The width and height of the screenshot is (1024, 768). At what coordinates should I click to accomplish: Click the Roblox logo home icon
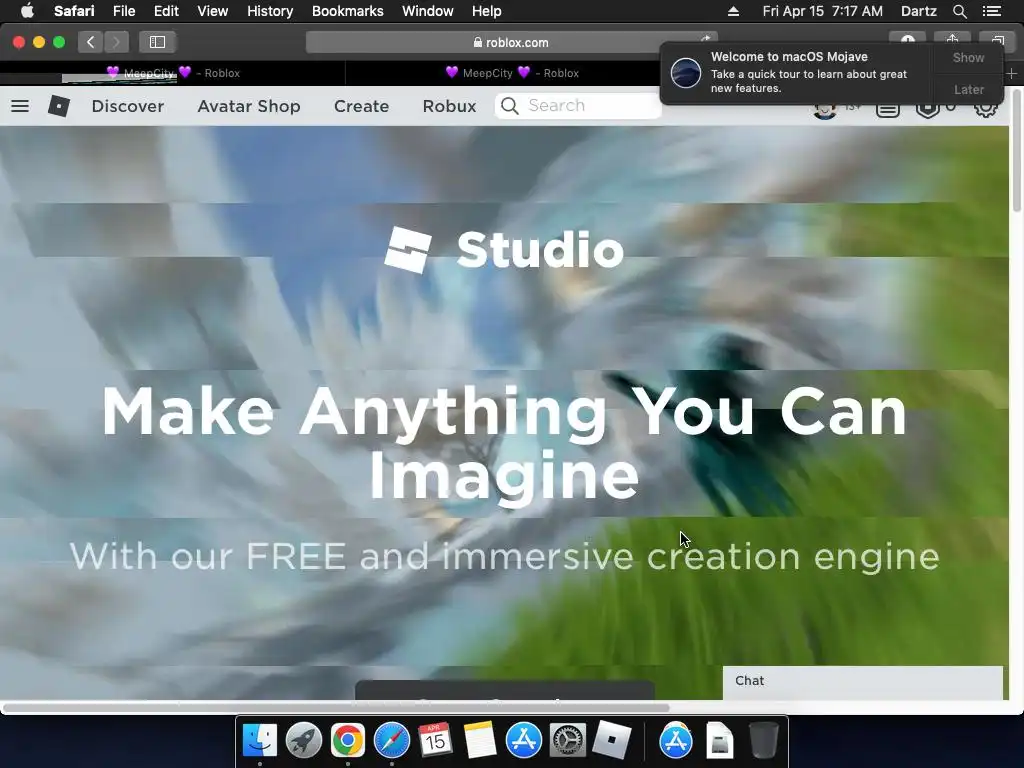pyautogui.click(x=59, y=106)
